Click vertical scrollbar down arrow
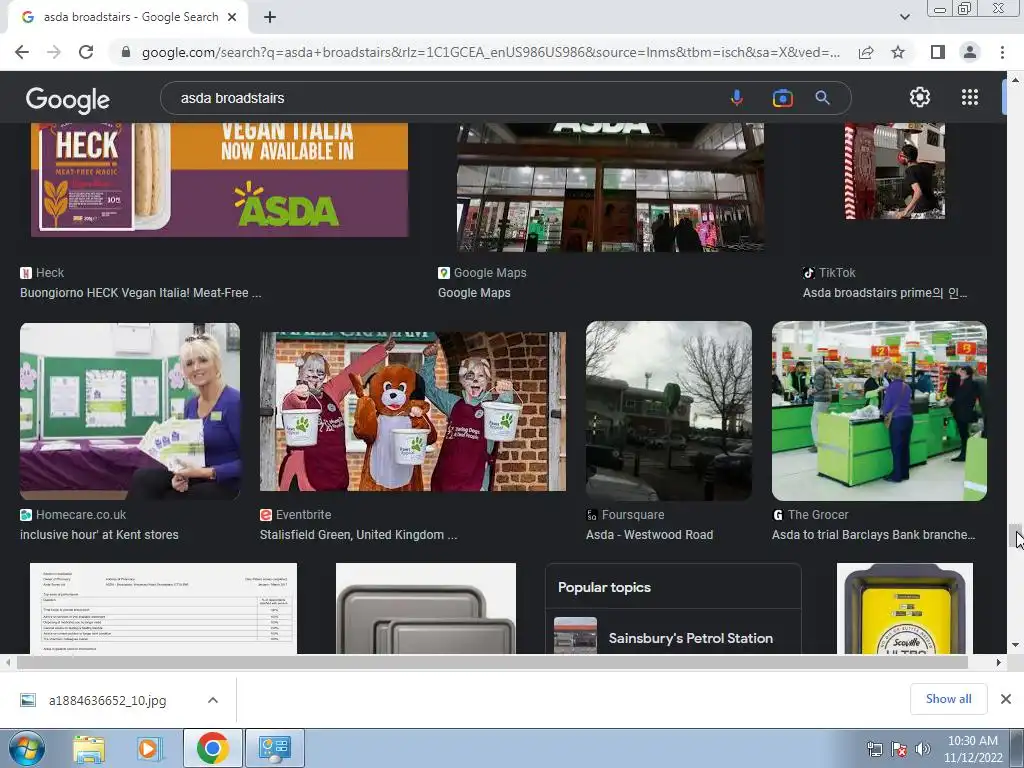1024x768 pixels. [x=1016, y=645]
